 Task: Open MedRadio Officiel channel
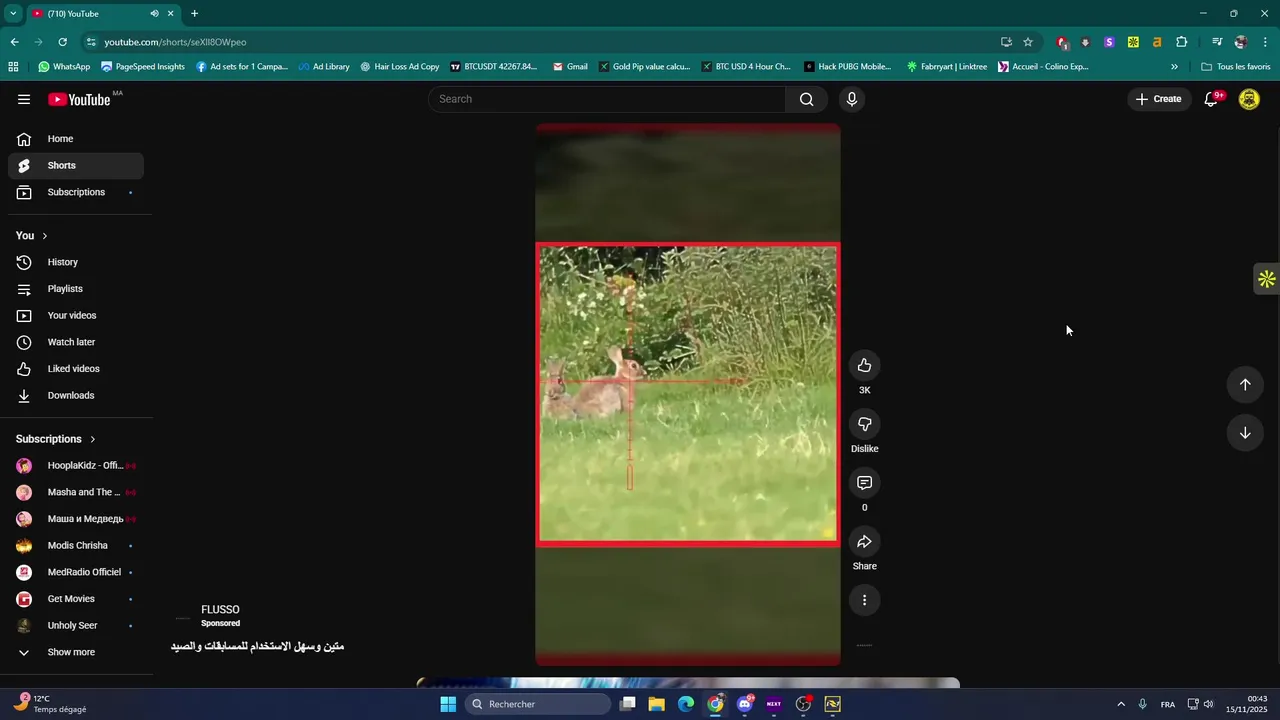[76, 572]
